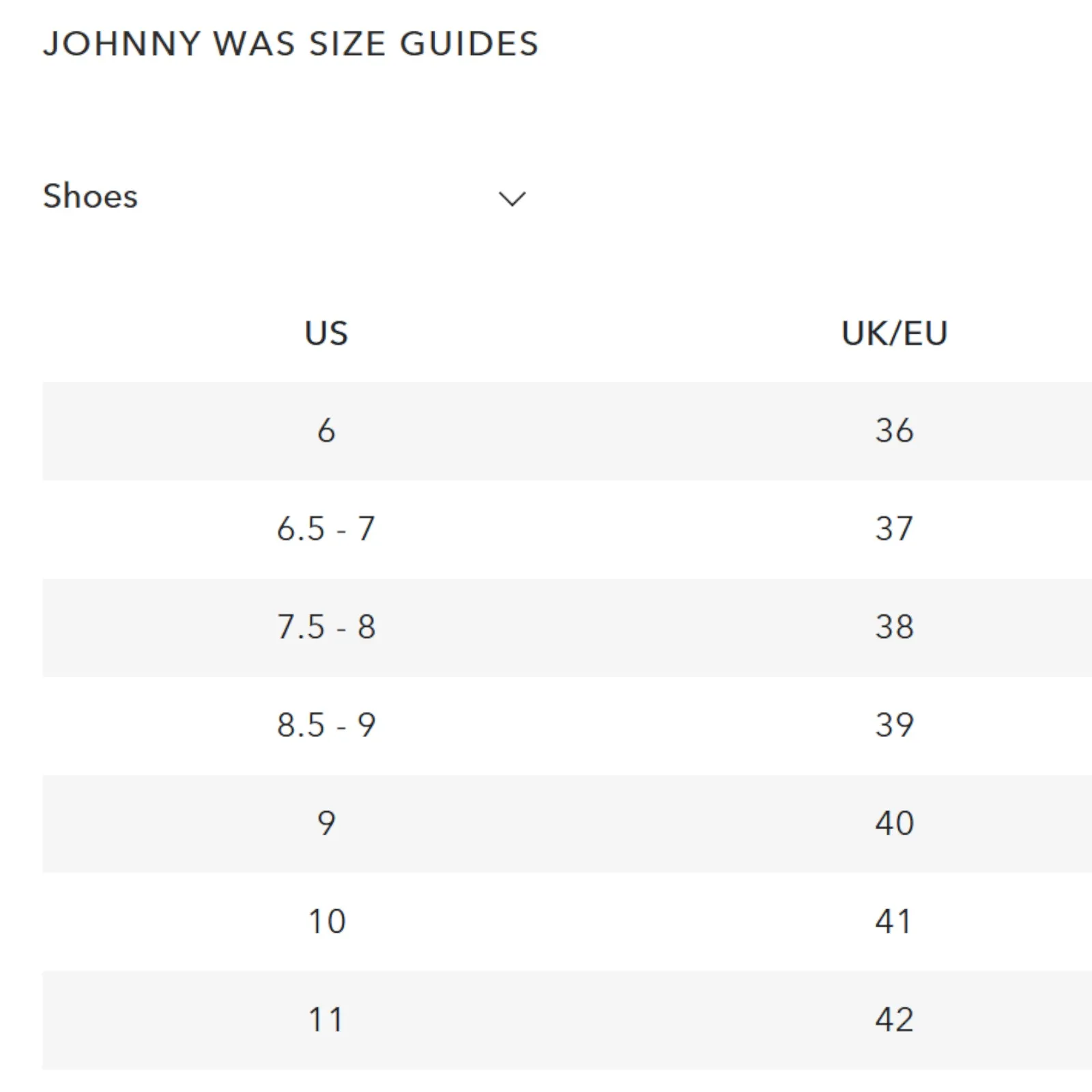Click the UK/EU size 40 entry
Screen dimensions: 1092x1092
click(x=895, y=824)
